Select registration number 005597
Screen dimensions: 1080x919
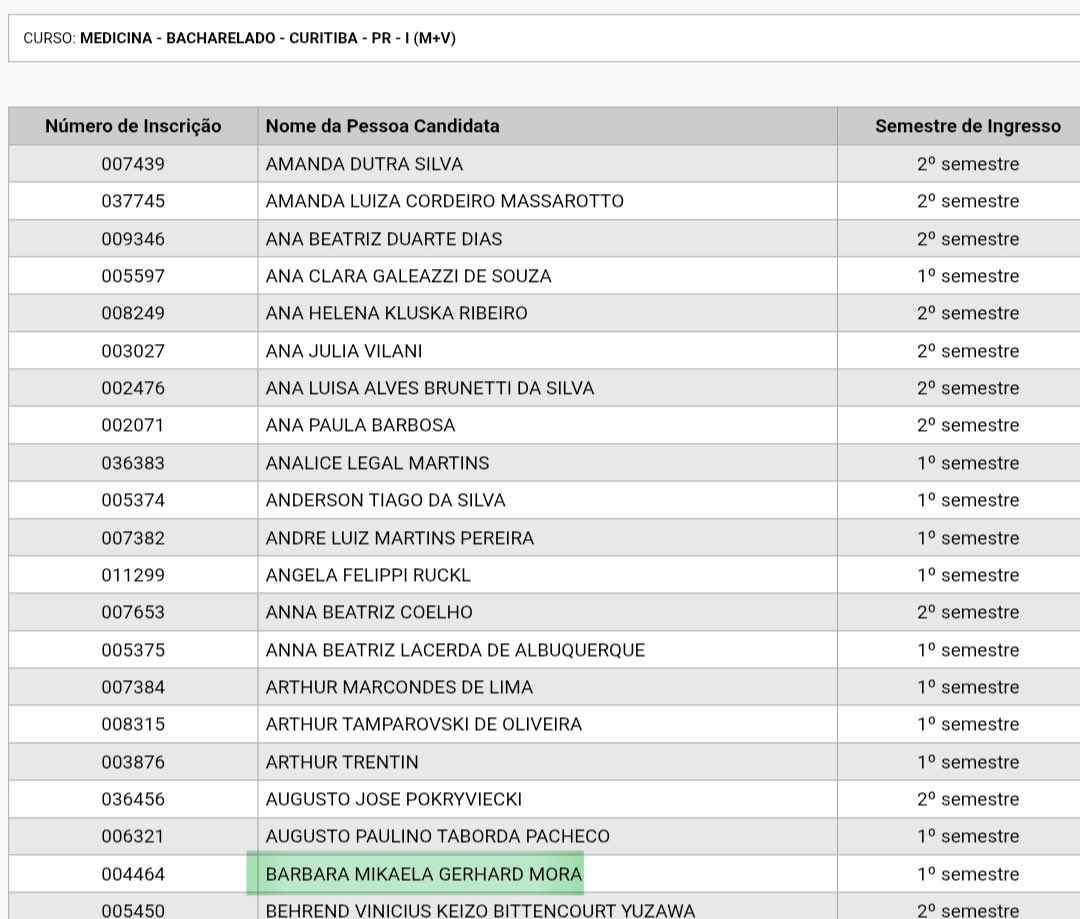[x=133, y=276]
